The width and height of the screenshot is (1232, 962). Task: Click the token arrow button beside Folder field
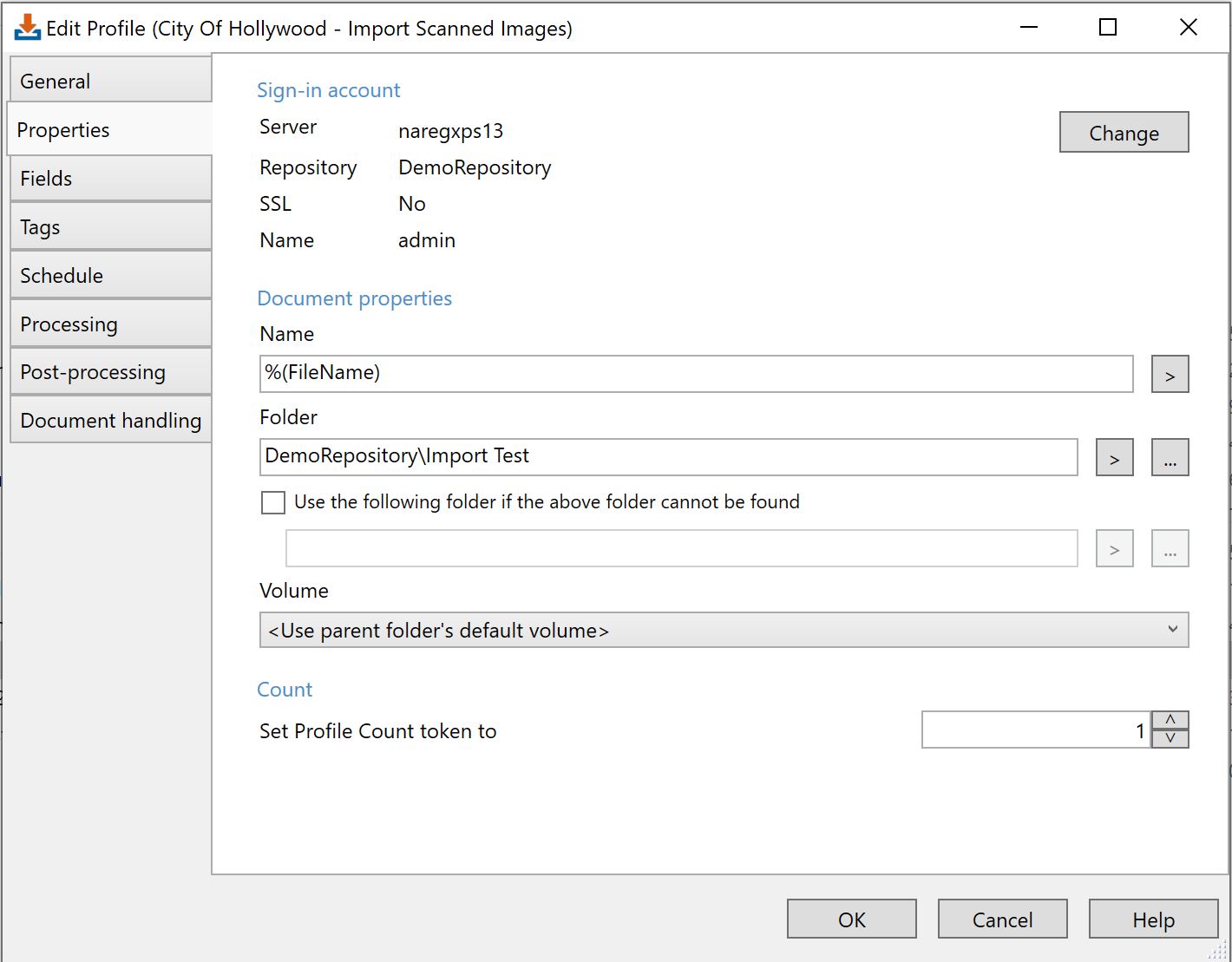pos(1114,458)
